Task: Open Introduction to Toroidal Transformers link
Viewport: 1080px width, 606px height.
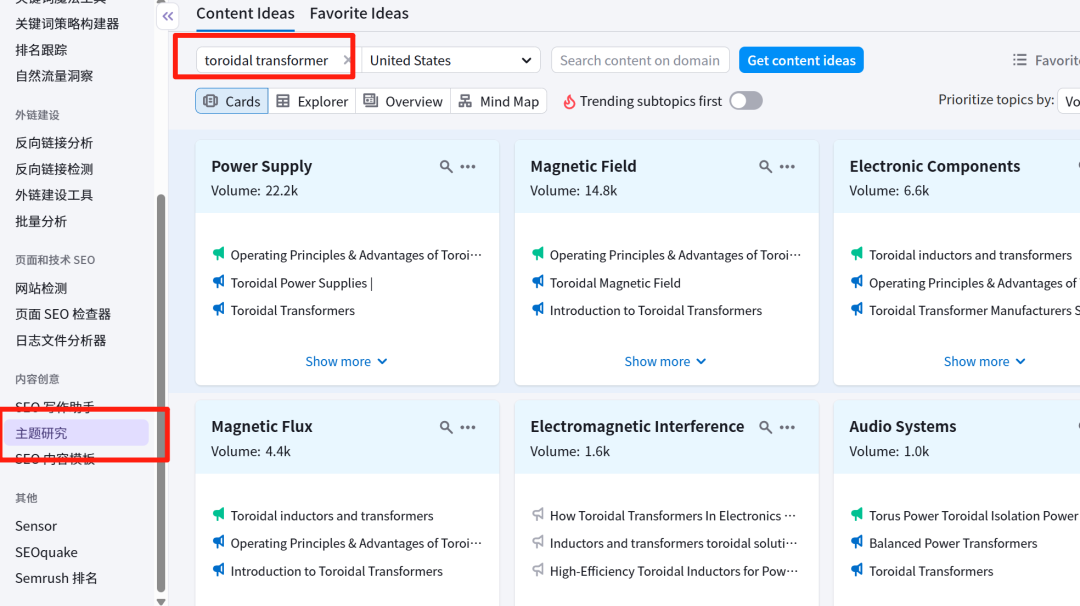Action: (655, 311)
